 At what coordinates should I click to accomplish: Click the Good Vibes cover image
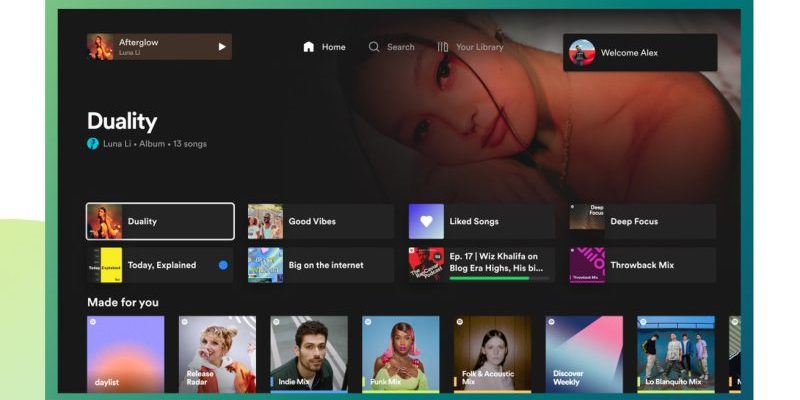tap(265, 221)
